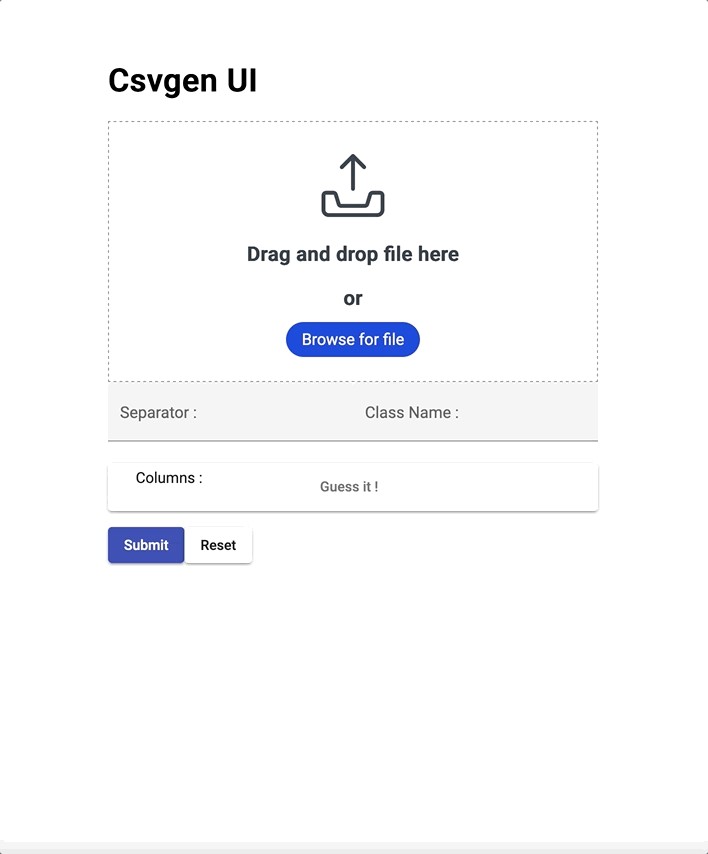Click the Submit button
The width and height of the screenshot is (708, 854).
pyautogui.click(x=146, y=545)
